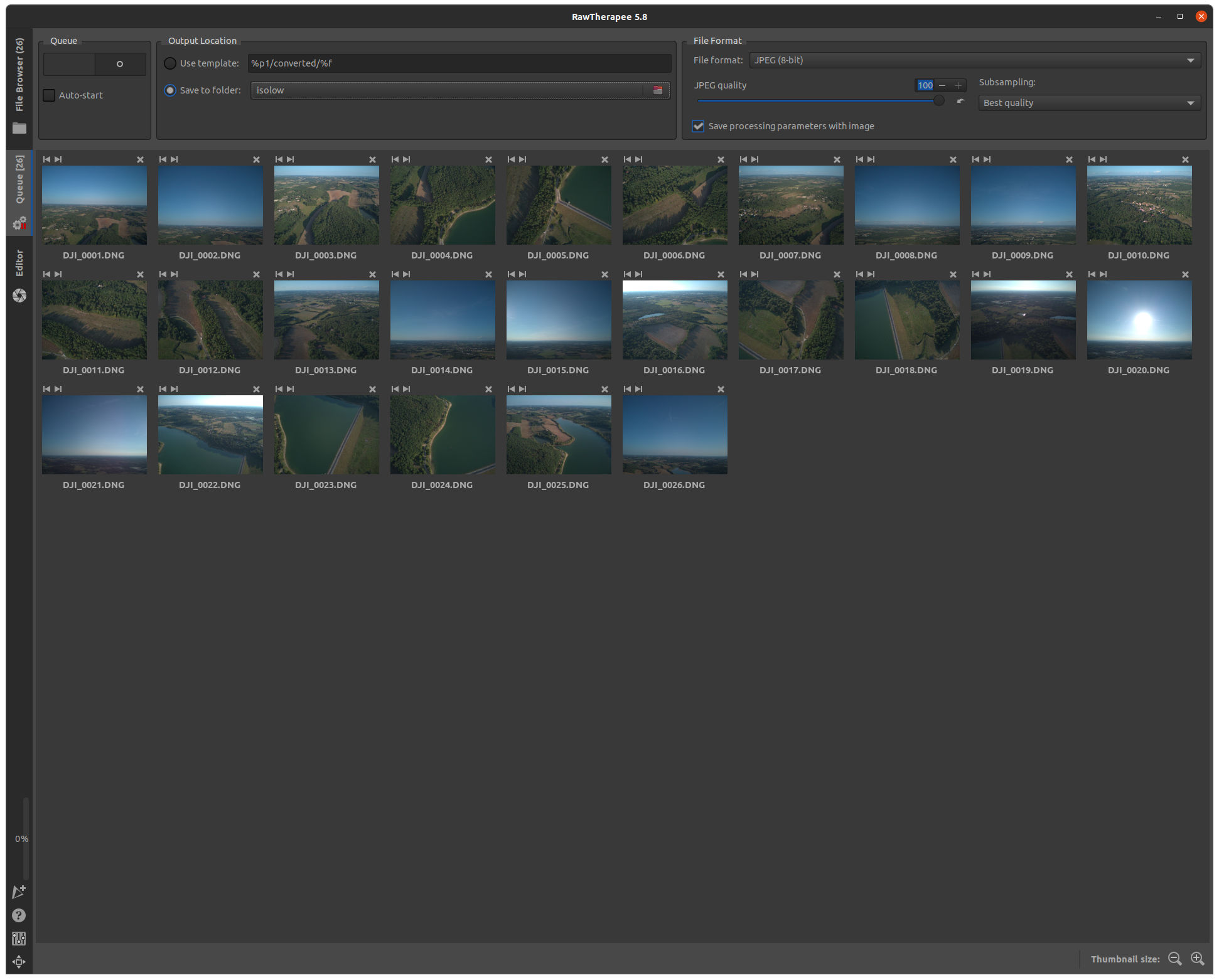This screenshot has width=1219, height=980.
Task: Zoom in thumbnail size
Action: (x=1198, y=959)
